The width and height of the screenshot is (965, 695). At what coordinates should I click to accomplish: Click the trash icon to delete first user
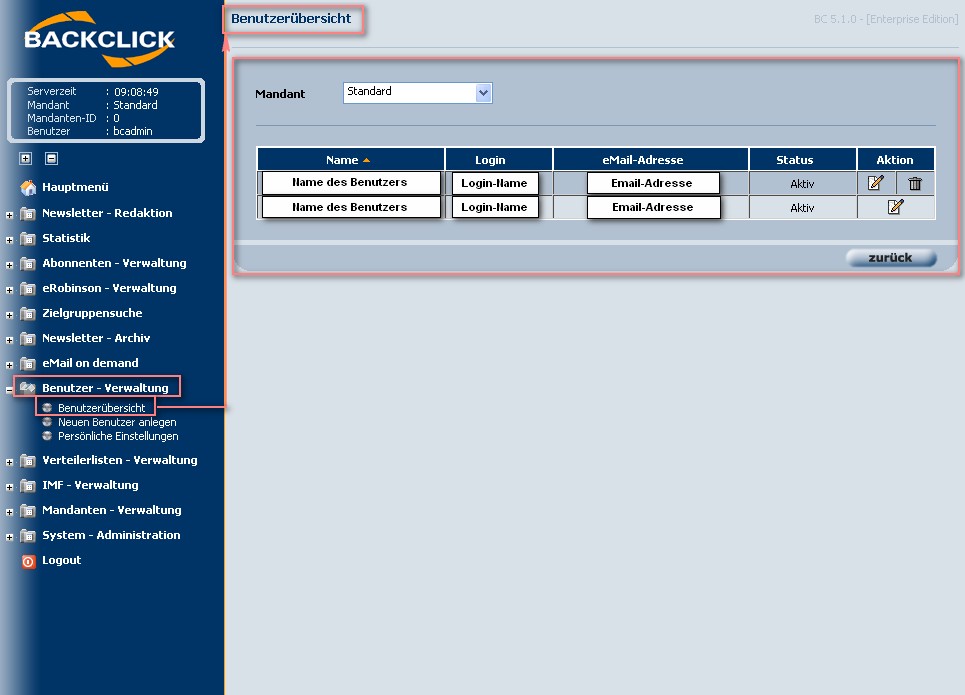[x=914, y=183]
